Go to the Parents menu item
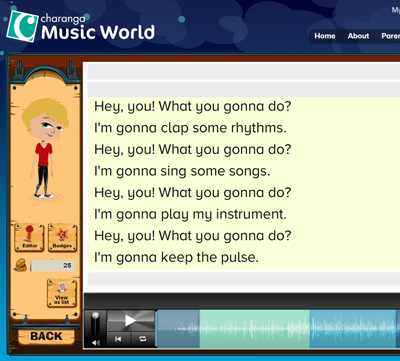Viewport: 400px width, 361px height. click(391, 36)
